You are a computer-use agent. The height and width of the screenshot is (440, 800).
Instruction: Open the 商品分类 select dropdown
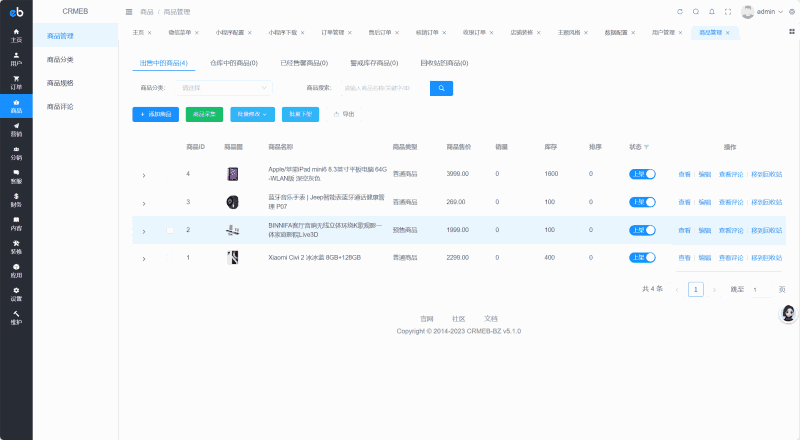224,88
